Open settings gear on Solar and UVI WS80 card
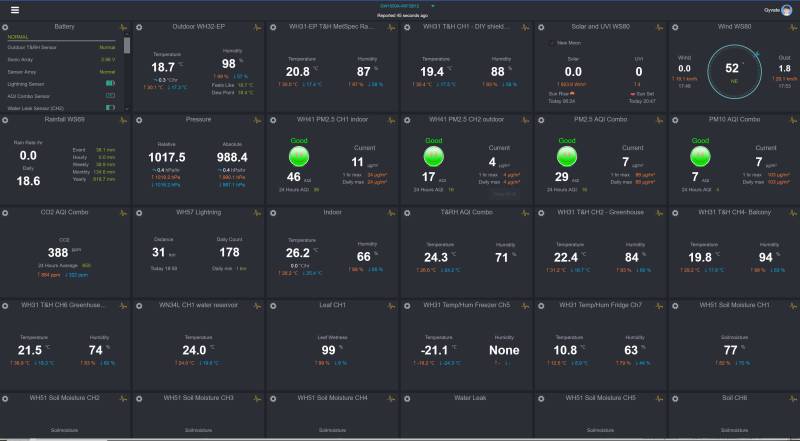This screenshot has height=441, width=800. (x=541, y=28)
